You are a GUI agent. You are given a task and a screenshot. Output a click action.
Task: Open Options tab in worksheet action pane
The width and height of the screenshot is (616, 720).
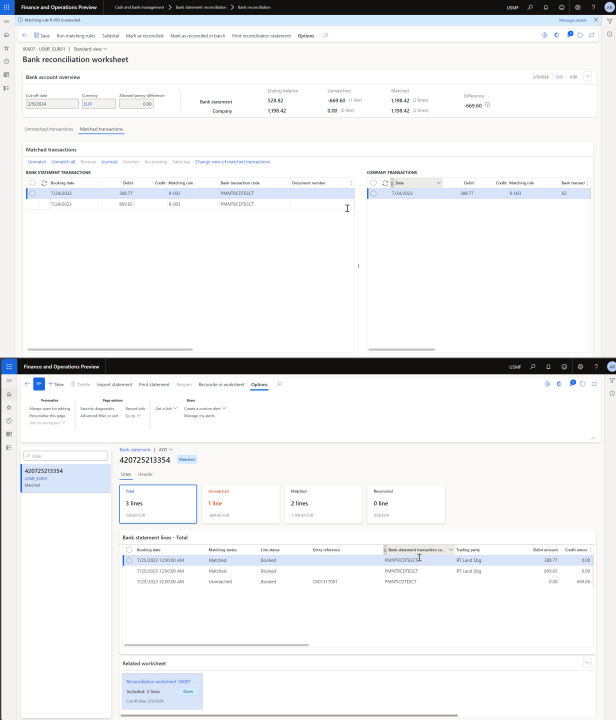tap(306, 36)
